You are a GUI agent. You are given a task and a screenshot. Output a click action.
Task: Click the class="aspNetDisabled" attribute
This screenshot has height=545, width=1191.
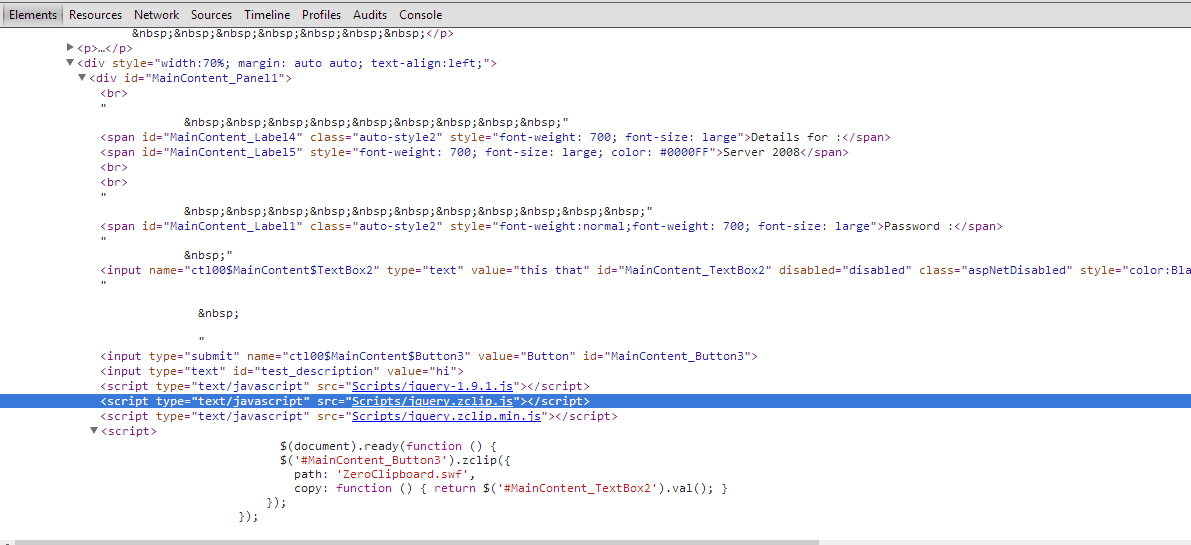click(996, 270)
